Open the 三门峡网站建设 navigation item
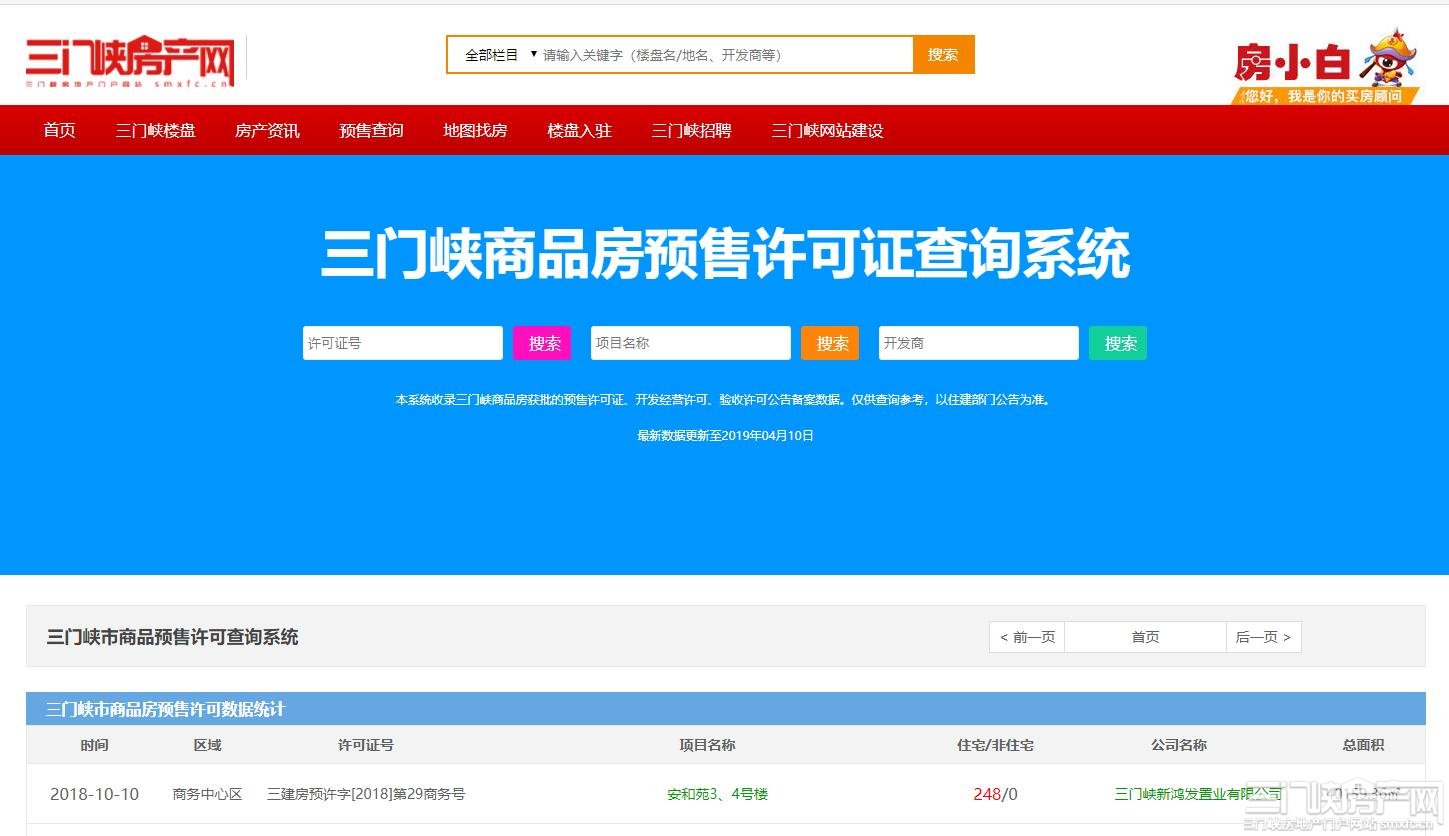The width and height of the screenshot is (1449, 836). tap(827, 130)
